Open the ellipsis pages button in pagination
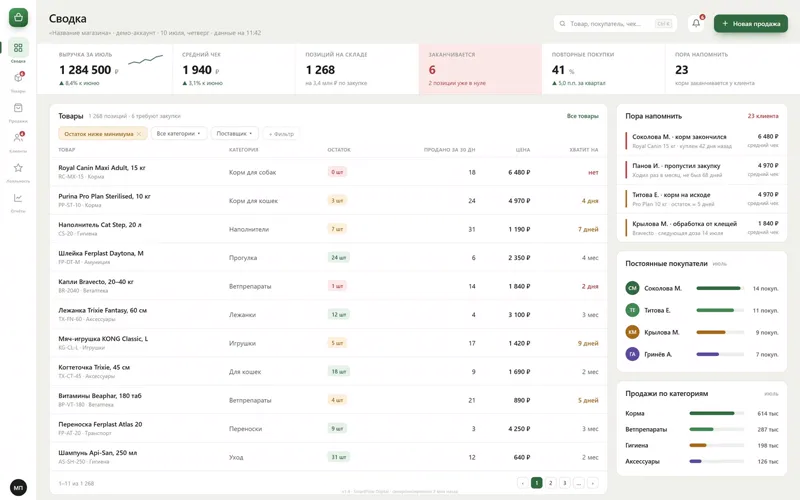Image resolution: width=800 pixels, height=500 pixels. click(579, 483)
